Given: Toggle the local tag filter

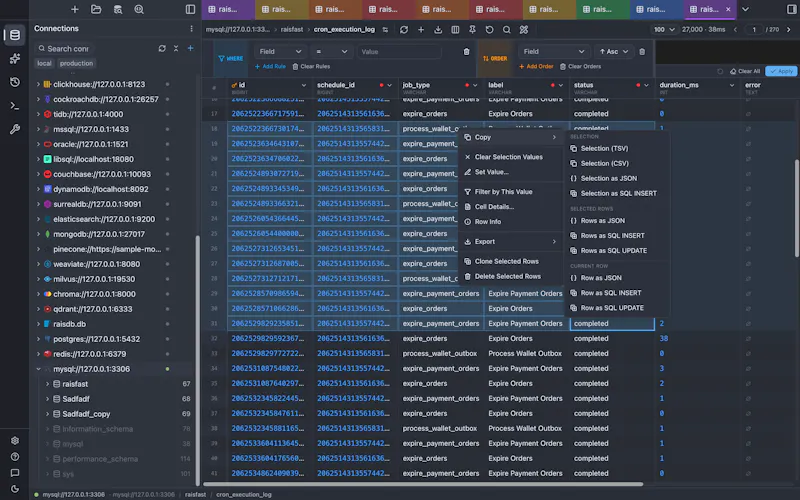Looking at the screenshot, I should pyautogui.click(x=44, y=63).
